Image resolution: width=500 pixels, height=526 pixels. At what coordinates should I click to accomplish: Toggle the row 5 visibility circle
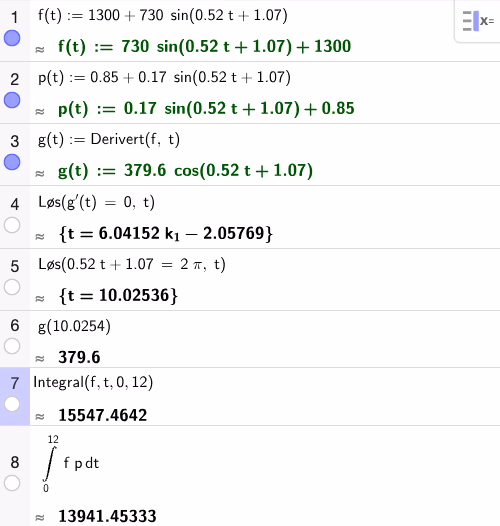[12, 287]
